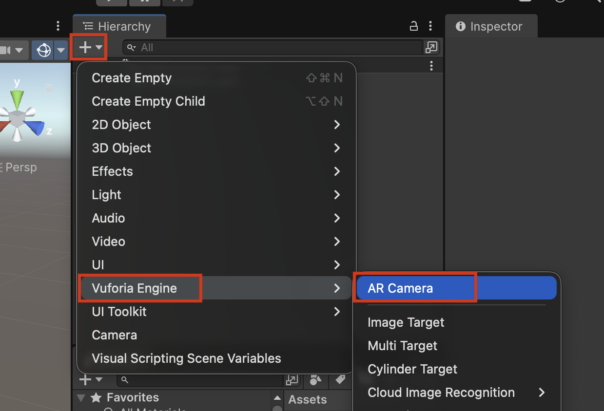This screenshot has height=411, width=604.
Task: Collapse the Favorites tree item
Action: pyautogui.click(x=82, y=399)
